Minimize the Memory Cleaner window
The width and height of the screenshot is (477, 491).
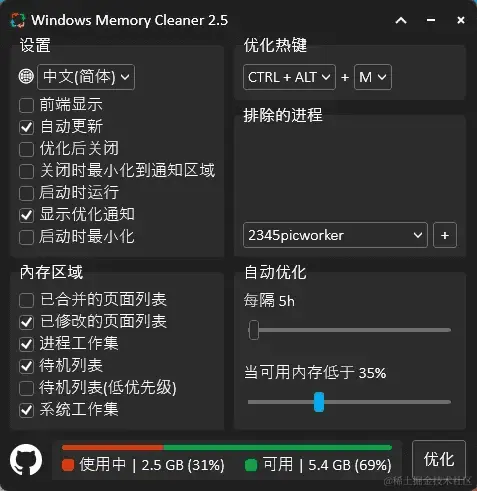[x=431, y=20]
